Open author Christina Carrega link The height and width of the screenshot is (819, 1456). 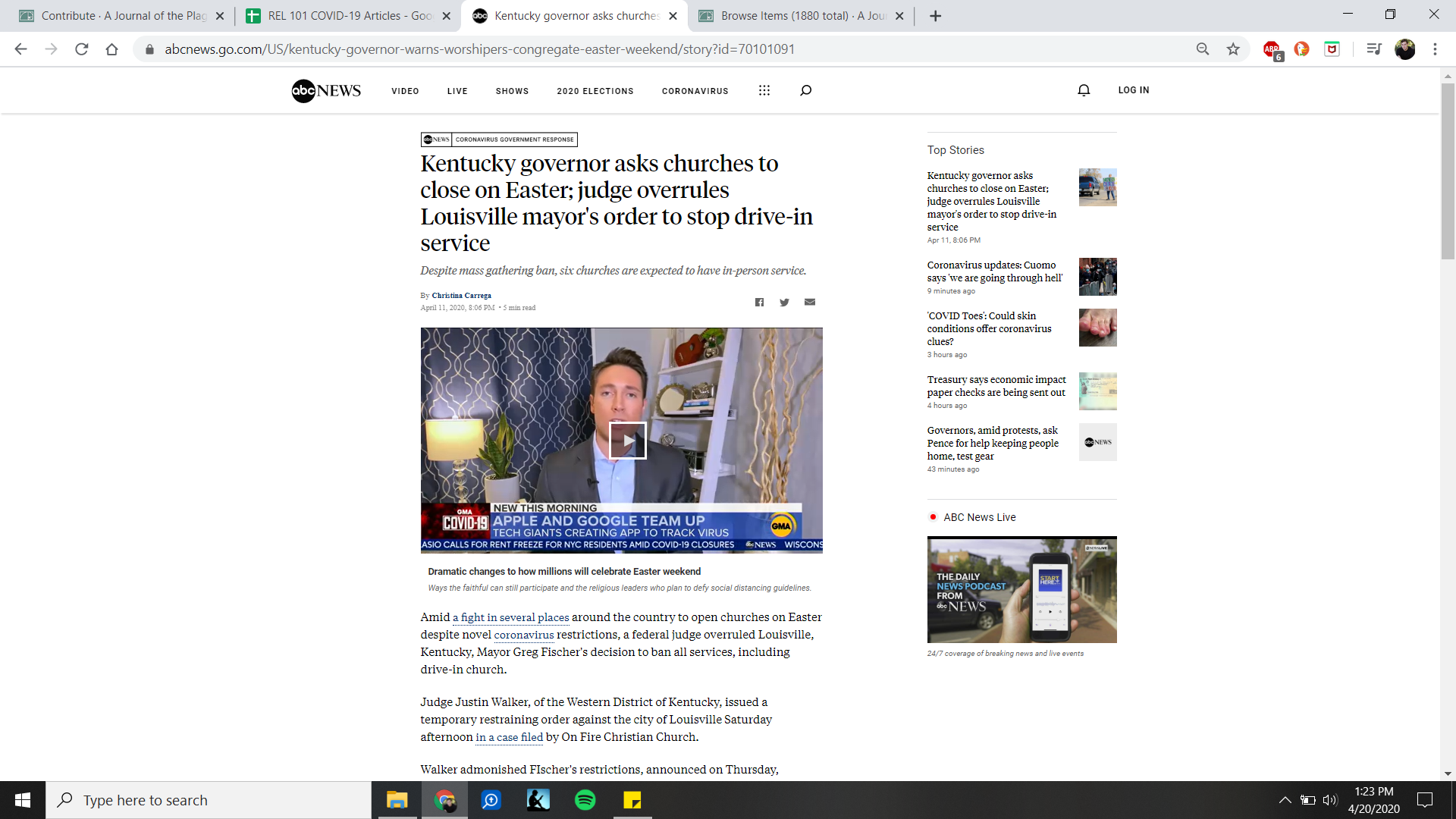[x=461, y=296]
